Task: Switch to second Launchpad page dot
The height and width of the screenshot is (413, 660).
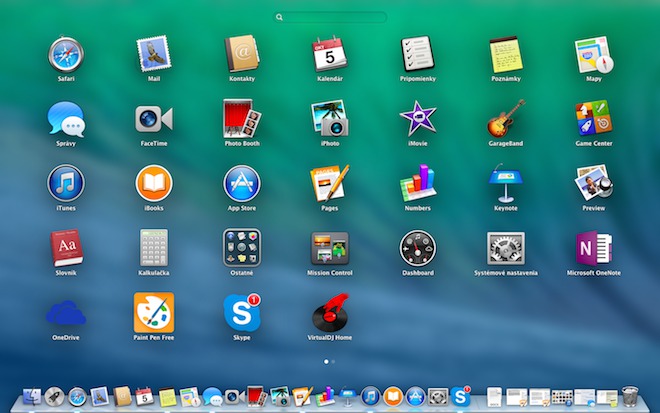Action: pyautogui.click(x=334, y=360)
